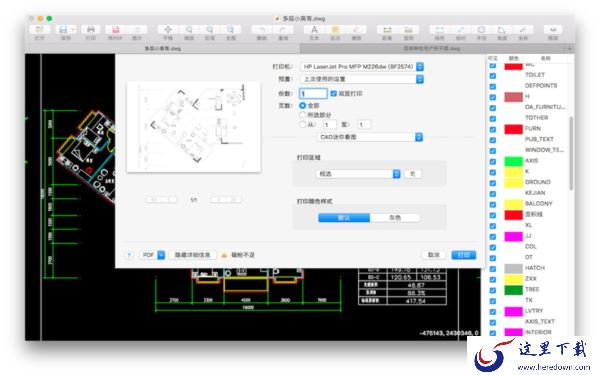Click the 重做 redo icon
This screenshot has height=375, width=600.
[x=283, y=29]
